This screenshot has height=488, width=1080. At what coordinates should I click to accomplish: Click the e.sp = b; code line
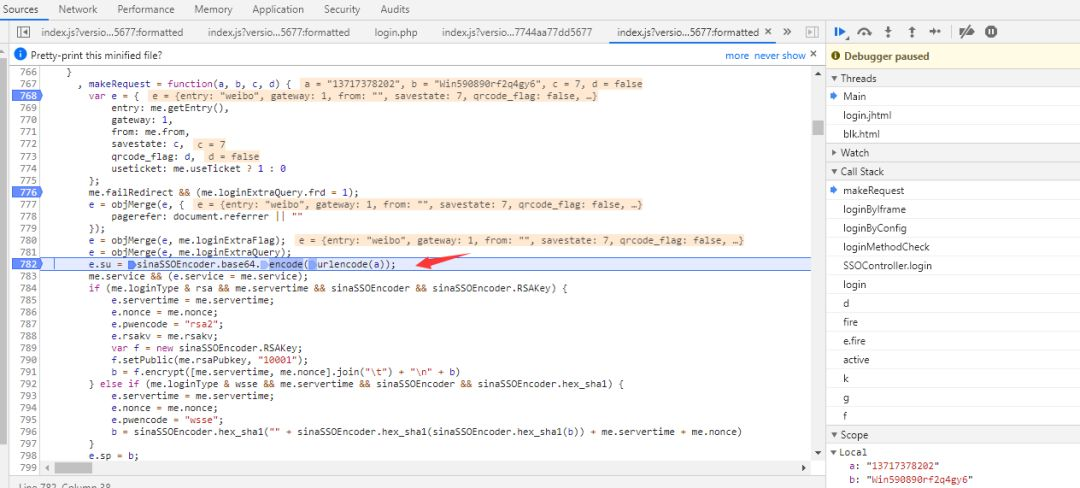coord(114,456)
